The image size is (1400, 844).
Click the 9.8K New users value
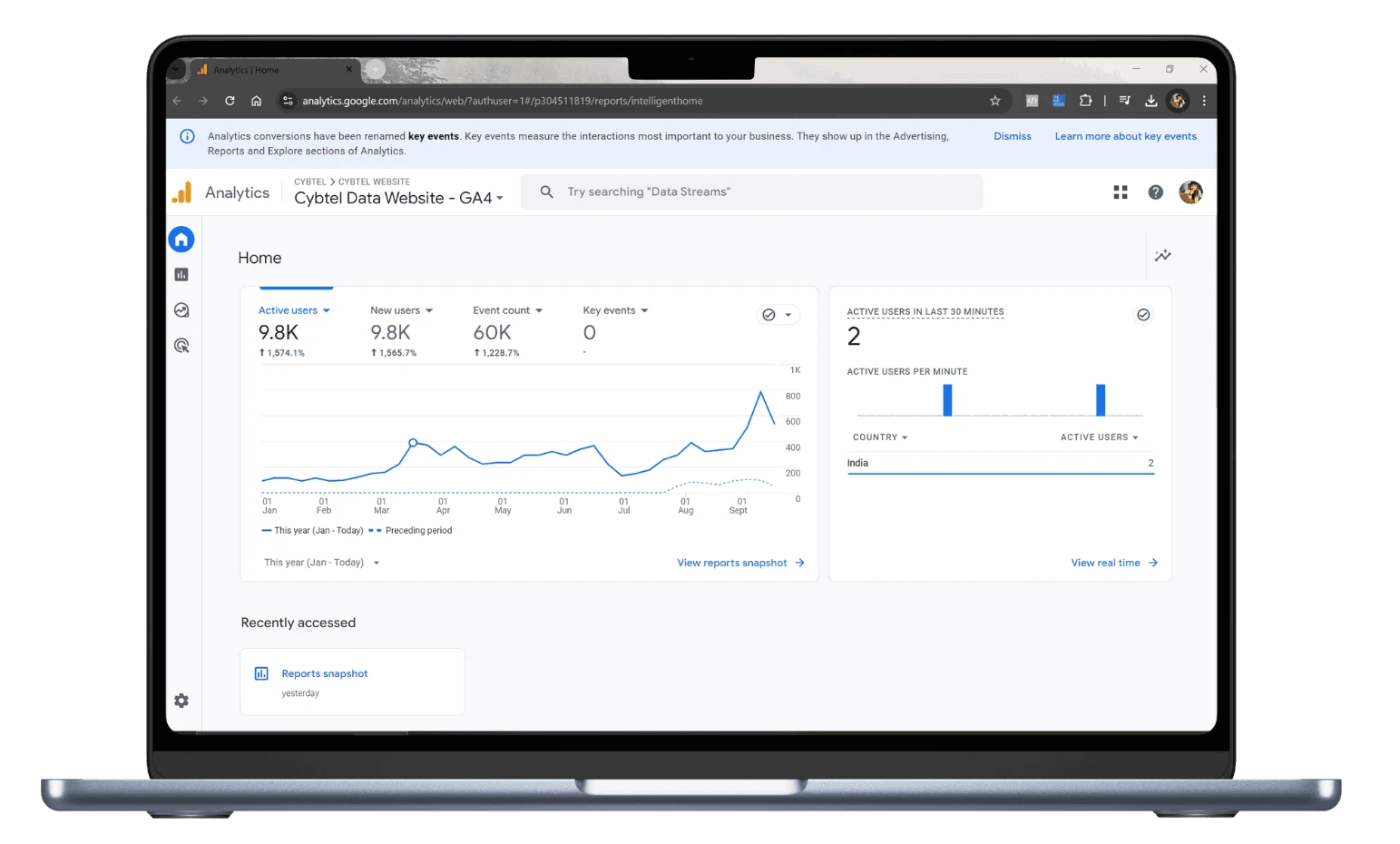[x=390, y=333]
